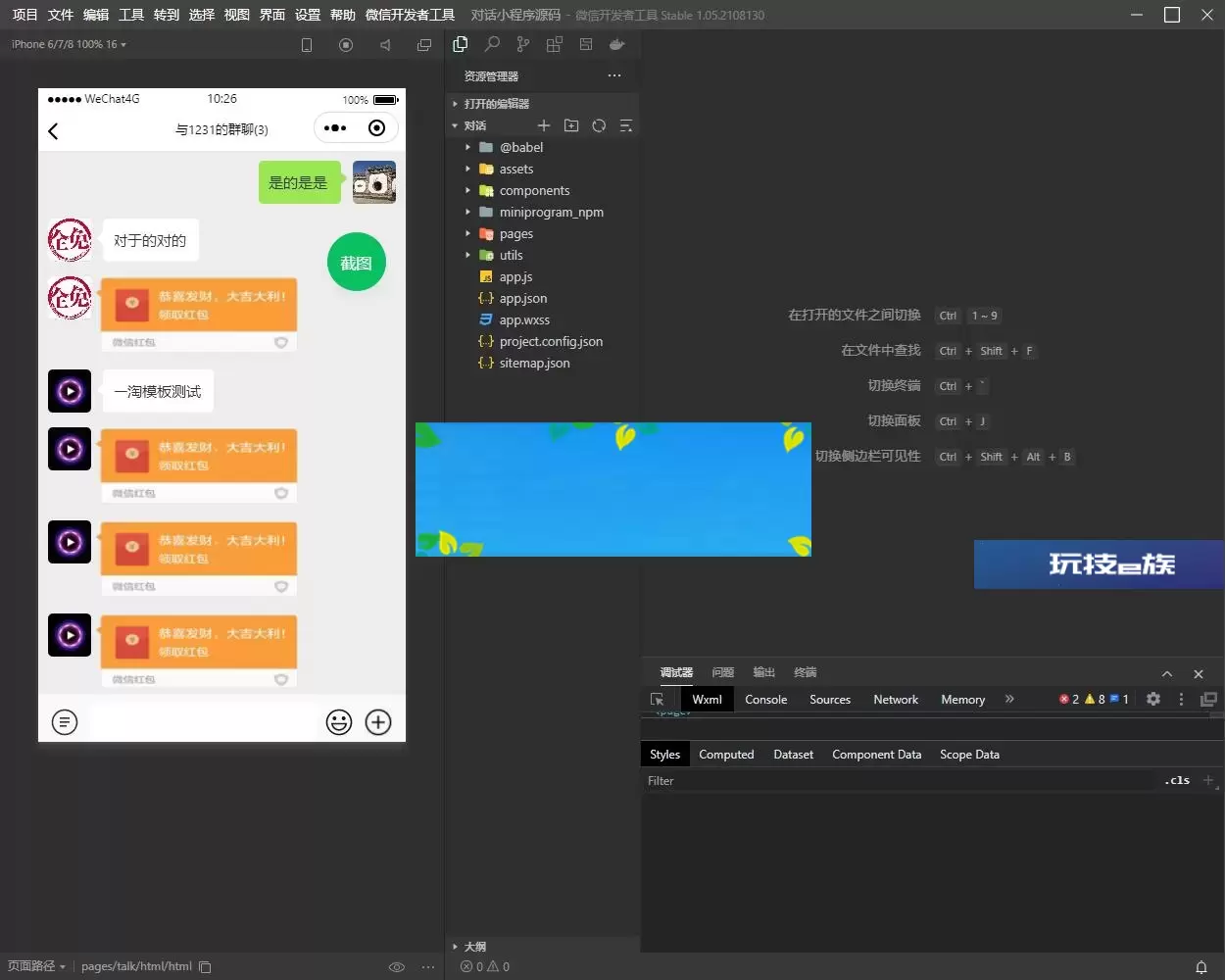Toggle the preview eye icon in bottom bar
Image resolution: width=1225 pixels, height=980 pixels.
pyautogui.click(x=397, y=967)
